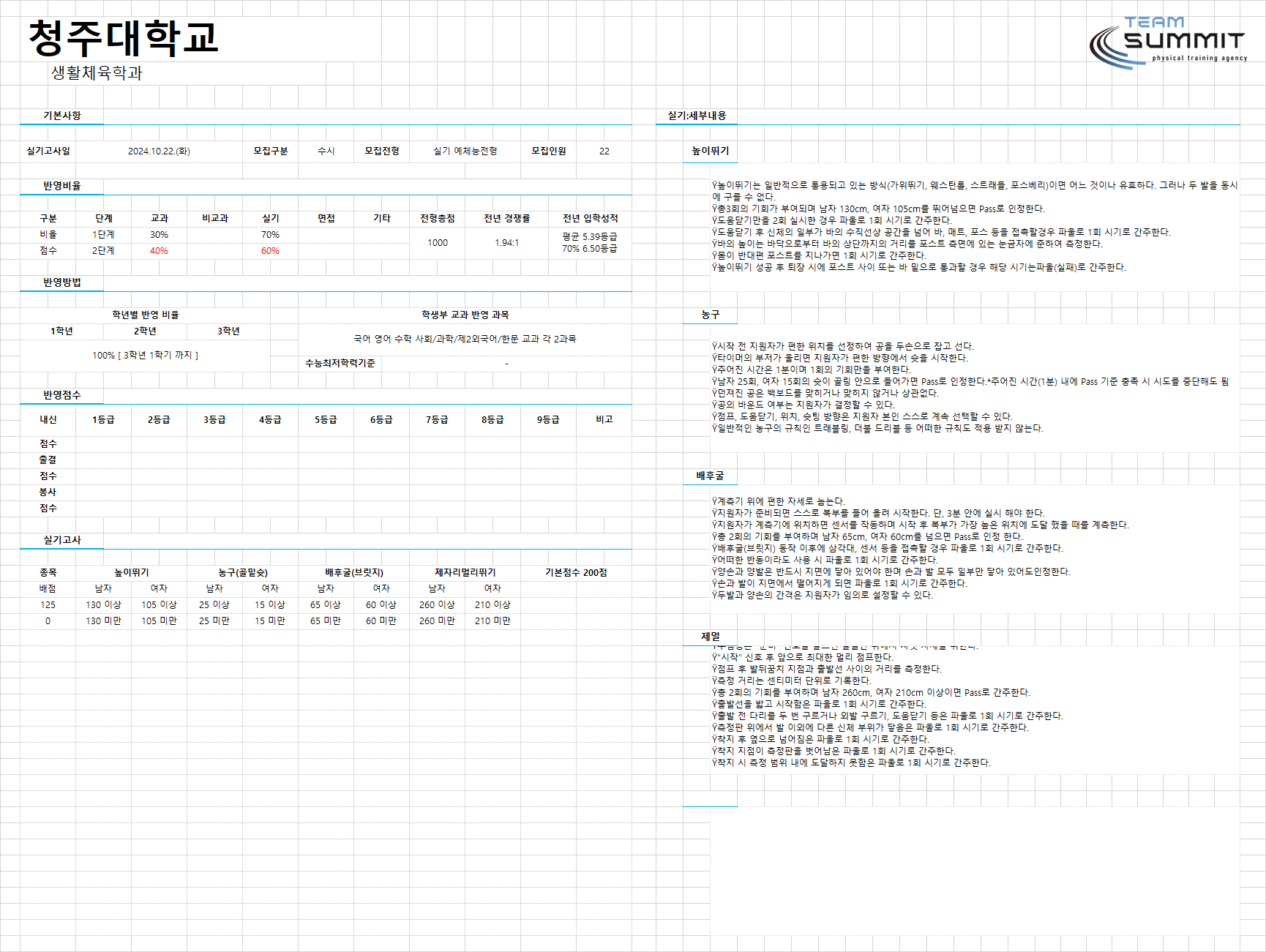Select the exam date 2024.10.22.(화) cell

tap(159, 151)
